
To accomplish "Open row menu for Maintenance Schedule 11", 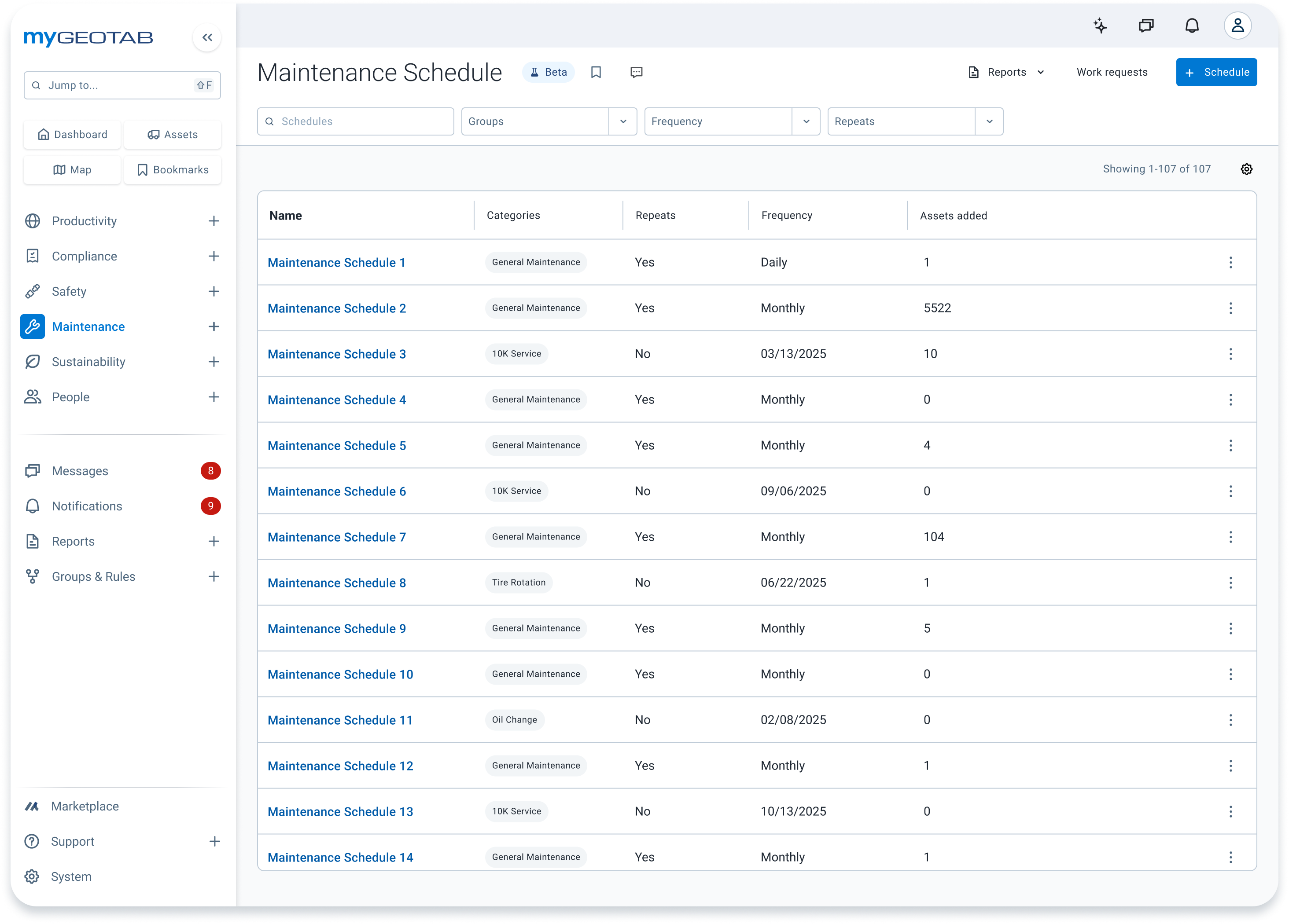I will tap(1230, 720).
